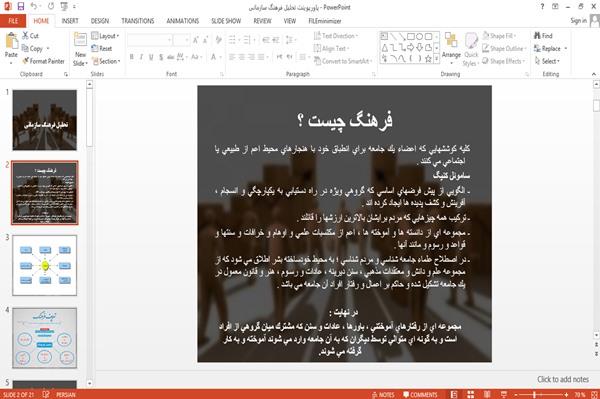Click the Cut scissors icon
The width and height of the screenshot is (600, 399).
pyautogui.click(x=25, y=36)
